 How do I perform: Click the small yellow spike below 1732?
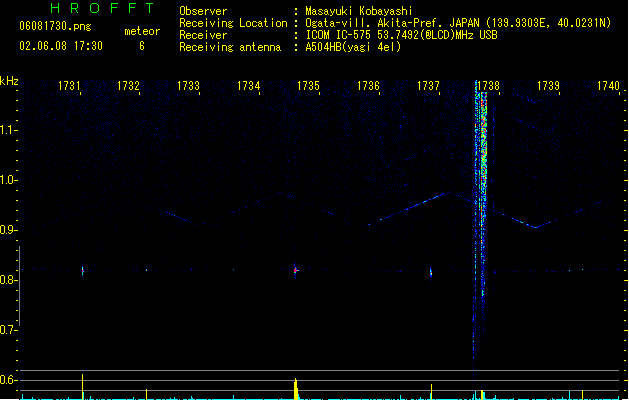146,394
